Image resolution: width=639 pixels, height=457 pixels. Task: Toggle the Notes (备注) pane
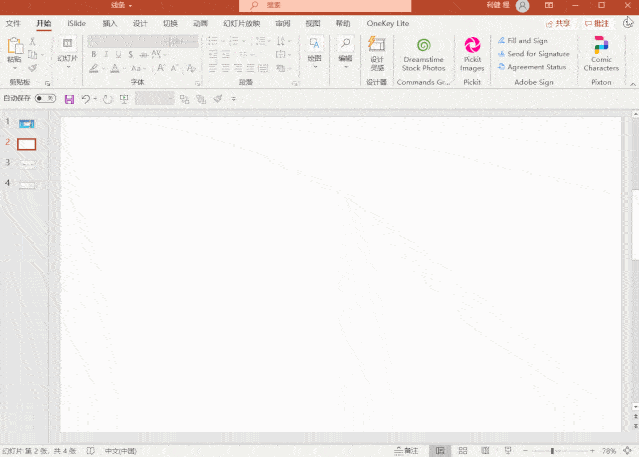click(406, 451)
